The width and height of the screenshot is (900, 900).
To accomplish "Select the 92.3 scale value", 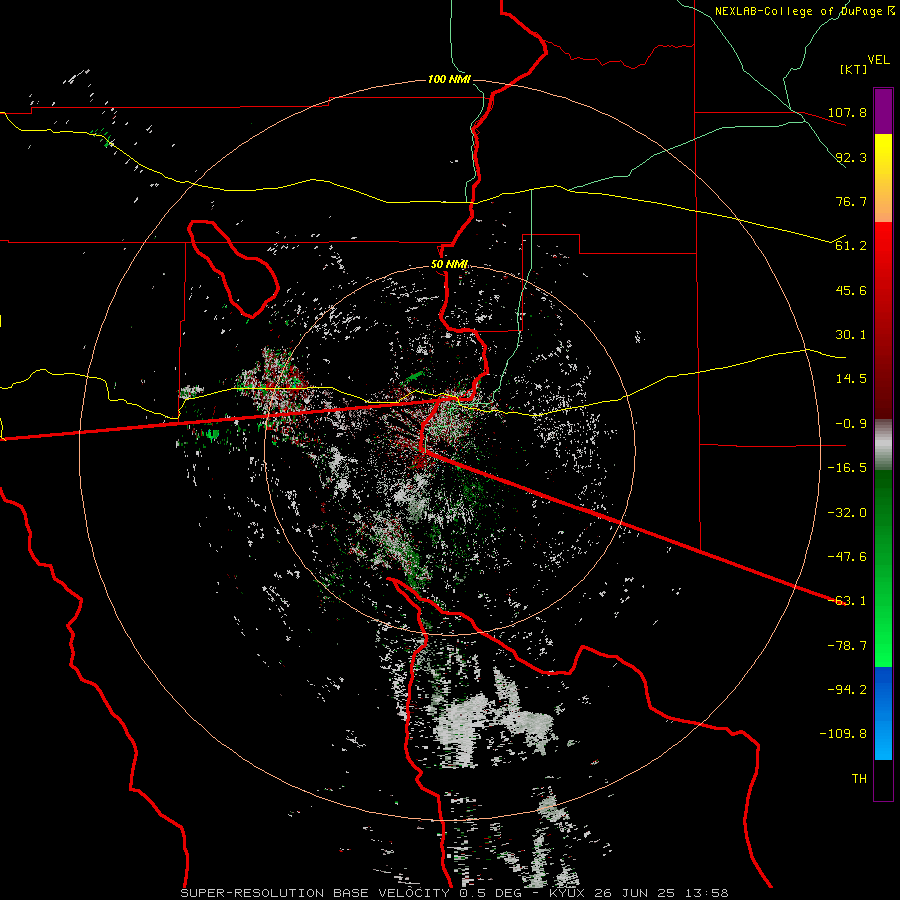I will [x=851, y=157].
